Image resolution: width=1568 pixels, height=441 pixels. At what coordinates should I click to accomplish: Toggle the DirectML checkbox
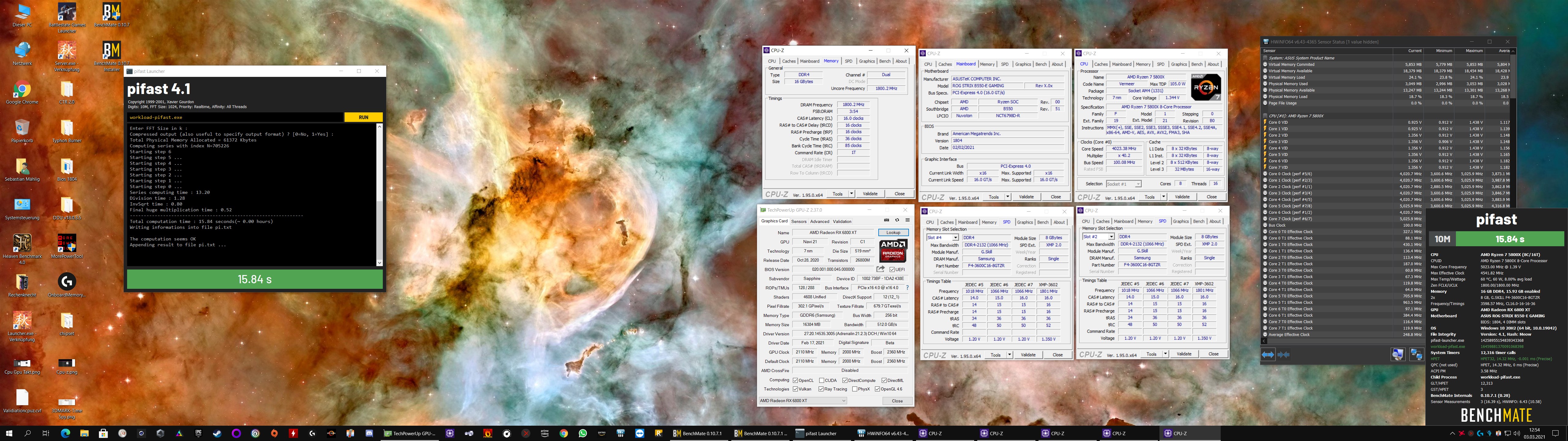[x=884, y=380]
